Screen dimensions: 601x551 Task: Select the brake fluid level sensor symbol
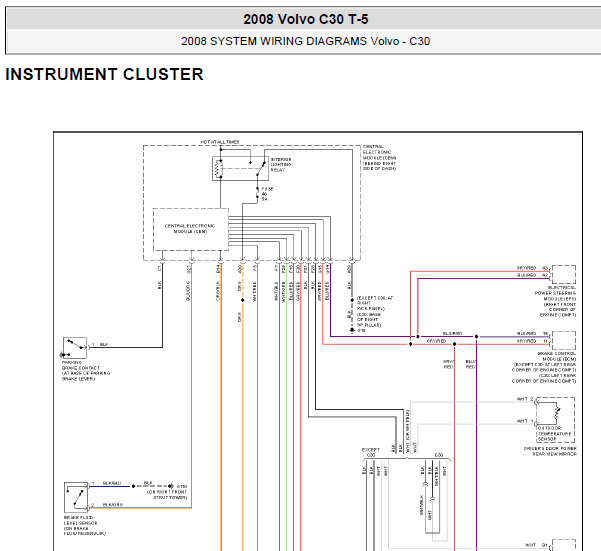click(x=76, y=497)
